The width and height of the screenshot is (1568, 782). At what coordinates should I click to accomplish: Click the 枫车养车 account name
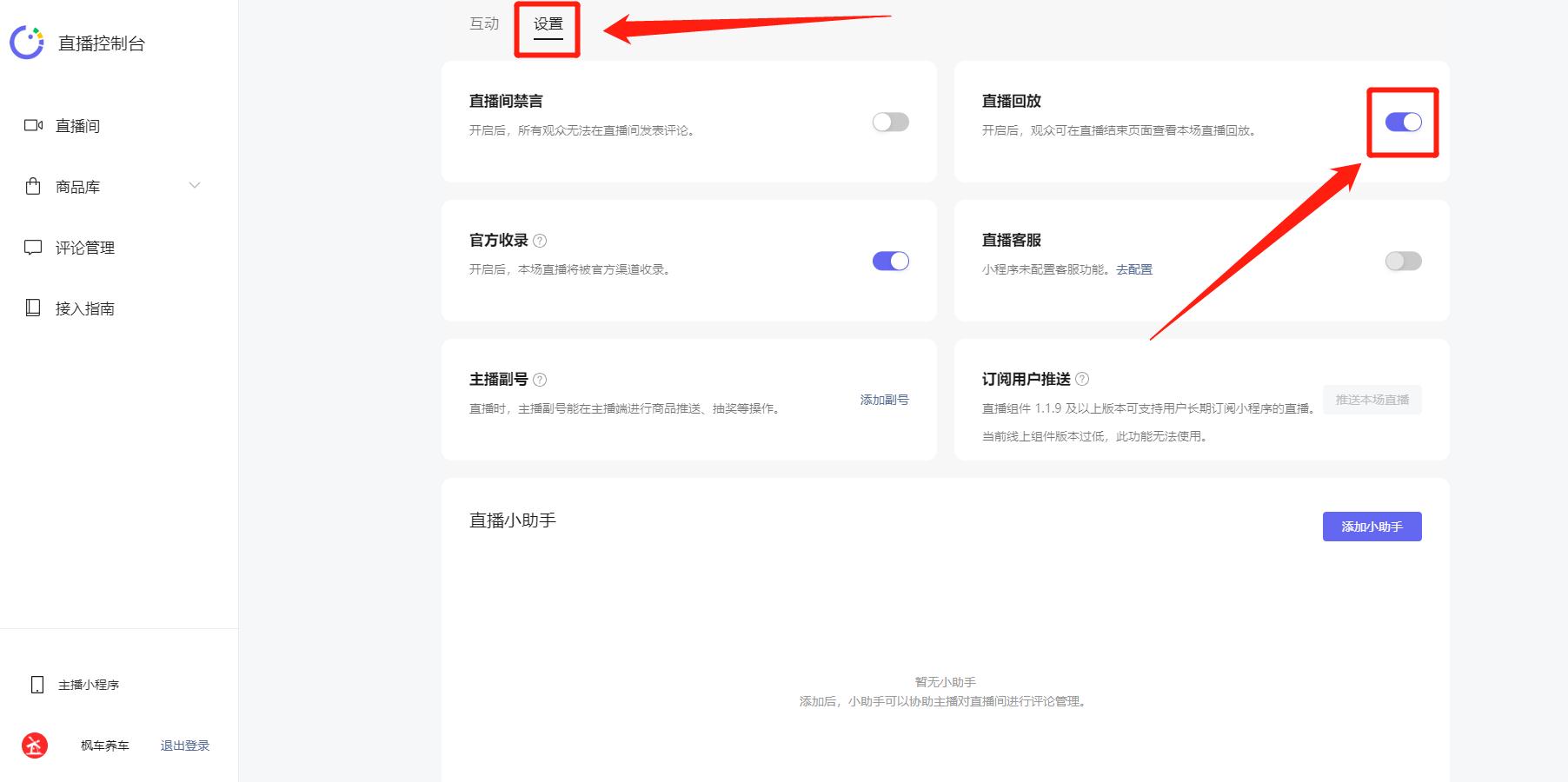[x=105, y=746]
